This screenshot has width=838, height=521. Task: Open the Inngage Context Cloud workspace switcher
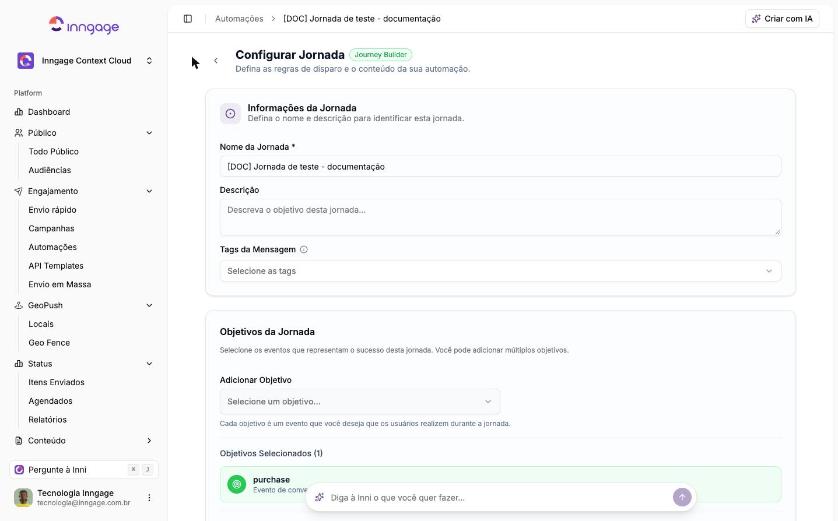pos(149,60)
